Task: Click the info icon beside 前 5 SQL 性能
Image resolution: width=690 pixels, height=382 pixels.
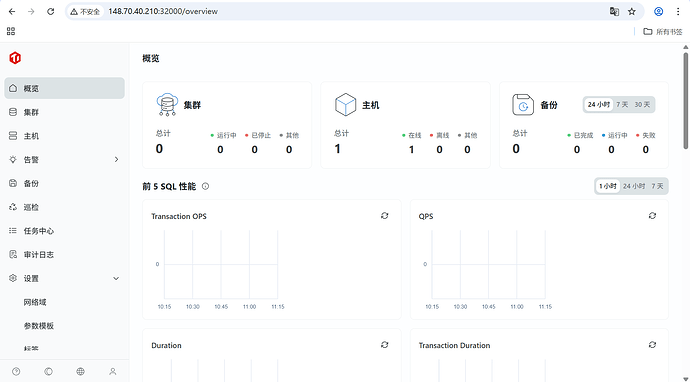Action: tap(206, 187)
